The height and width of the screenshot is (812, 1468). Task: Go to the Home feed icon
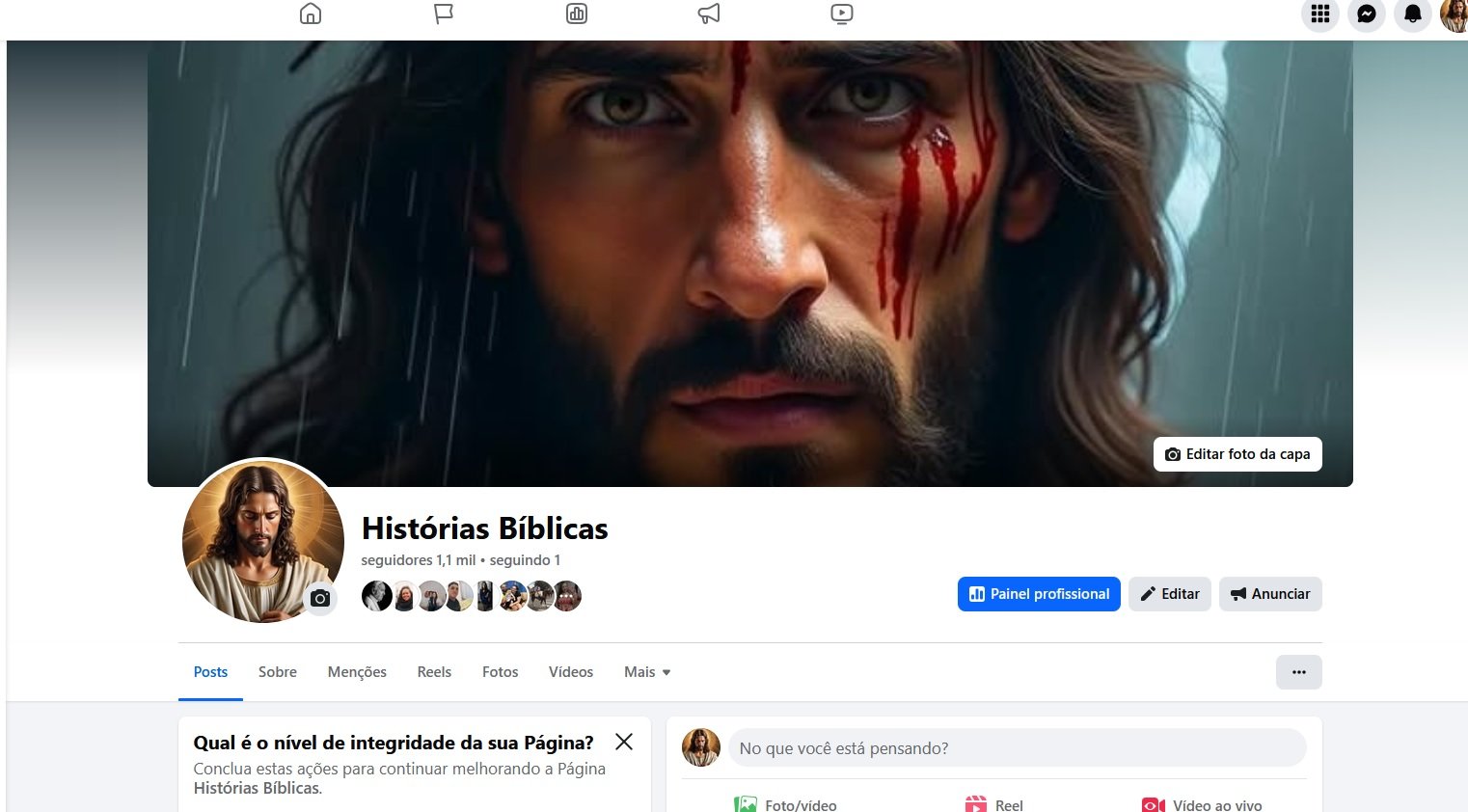point(311,14)
